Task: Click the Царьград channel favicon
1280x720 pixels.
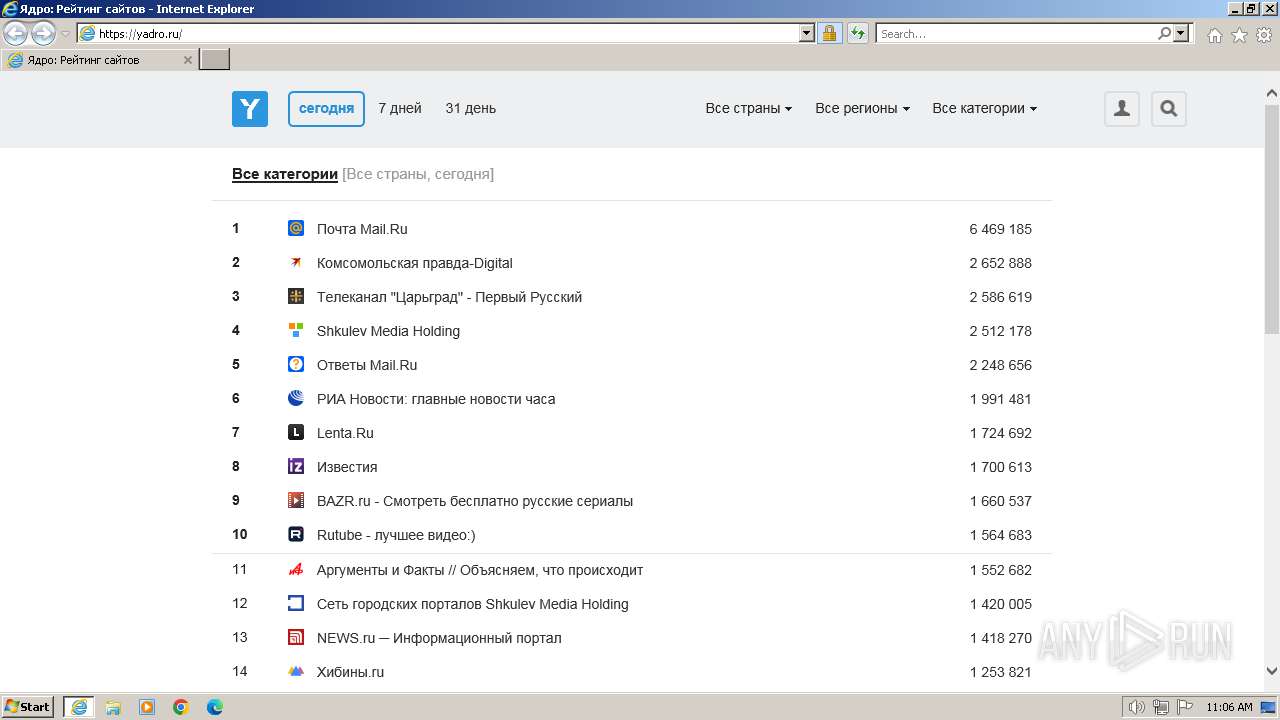Action: click(x=296, y=296)
